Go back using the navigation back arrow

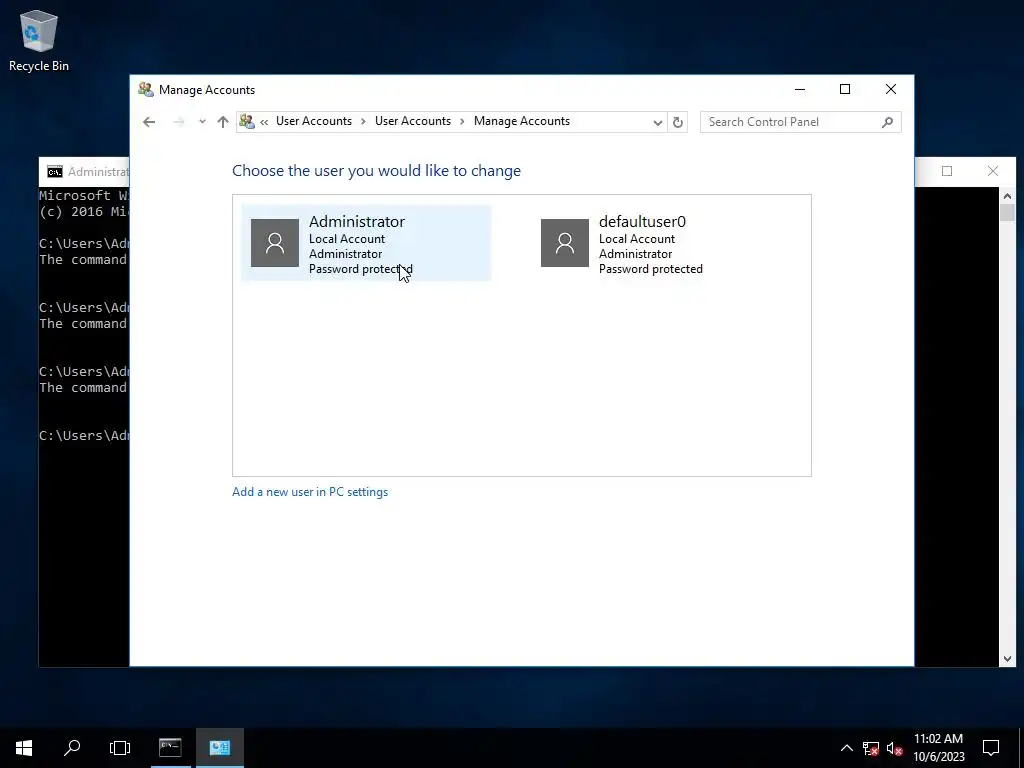tap(149, 121)
